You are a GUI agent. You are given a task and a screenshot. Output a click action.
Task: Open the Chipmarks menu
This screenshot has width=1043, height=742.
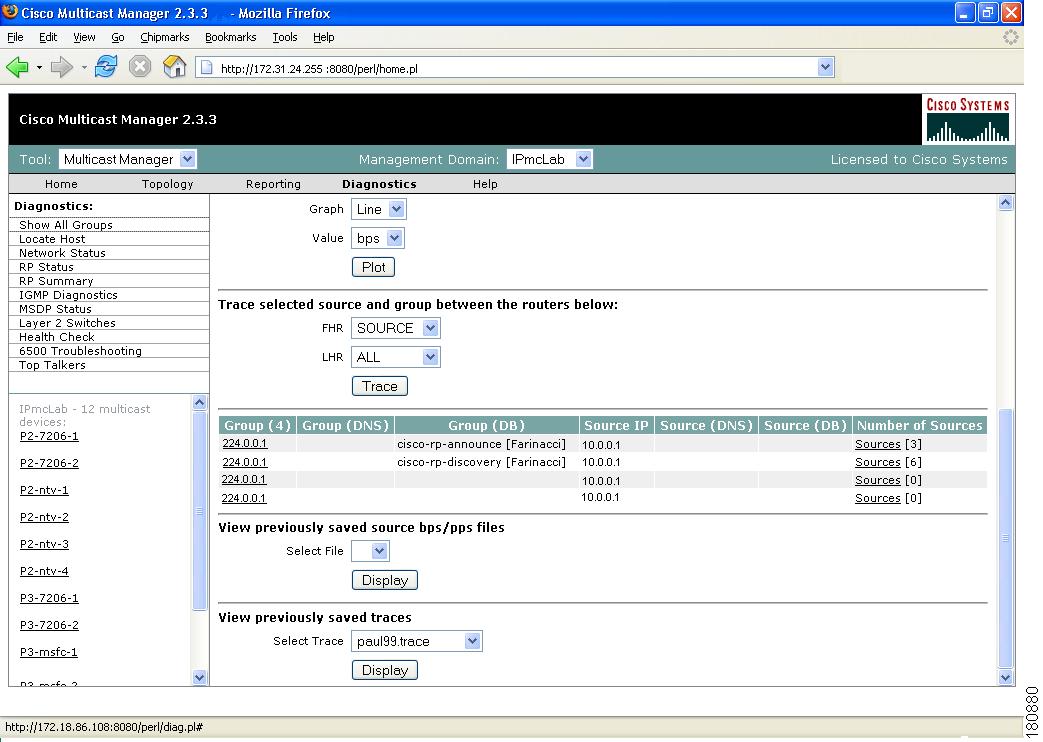[164, 37]
